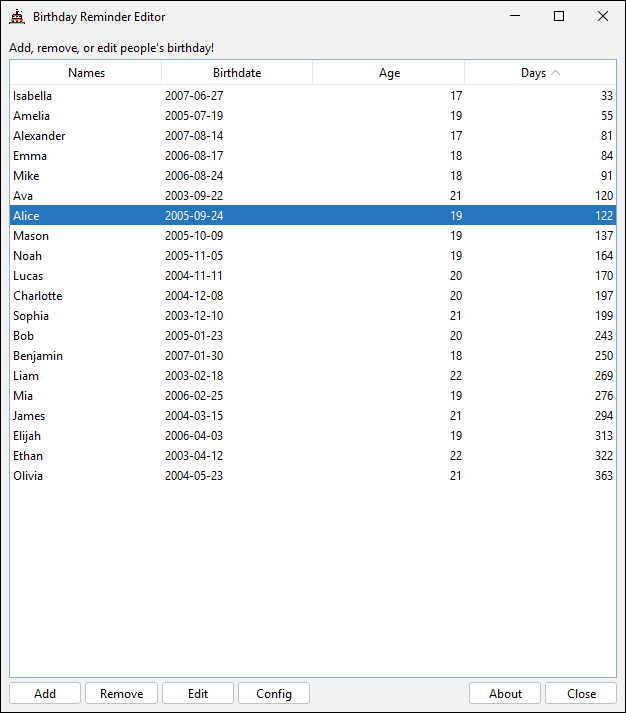Image resolution: width=626 pixels, height=713 pixels.
Task: Click the birthday cake app icon in title bar
Action: (17, 17)
